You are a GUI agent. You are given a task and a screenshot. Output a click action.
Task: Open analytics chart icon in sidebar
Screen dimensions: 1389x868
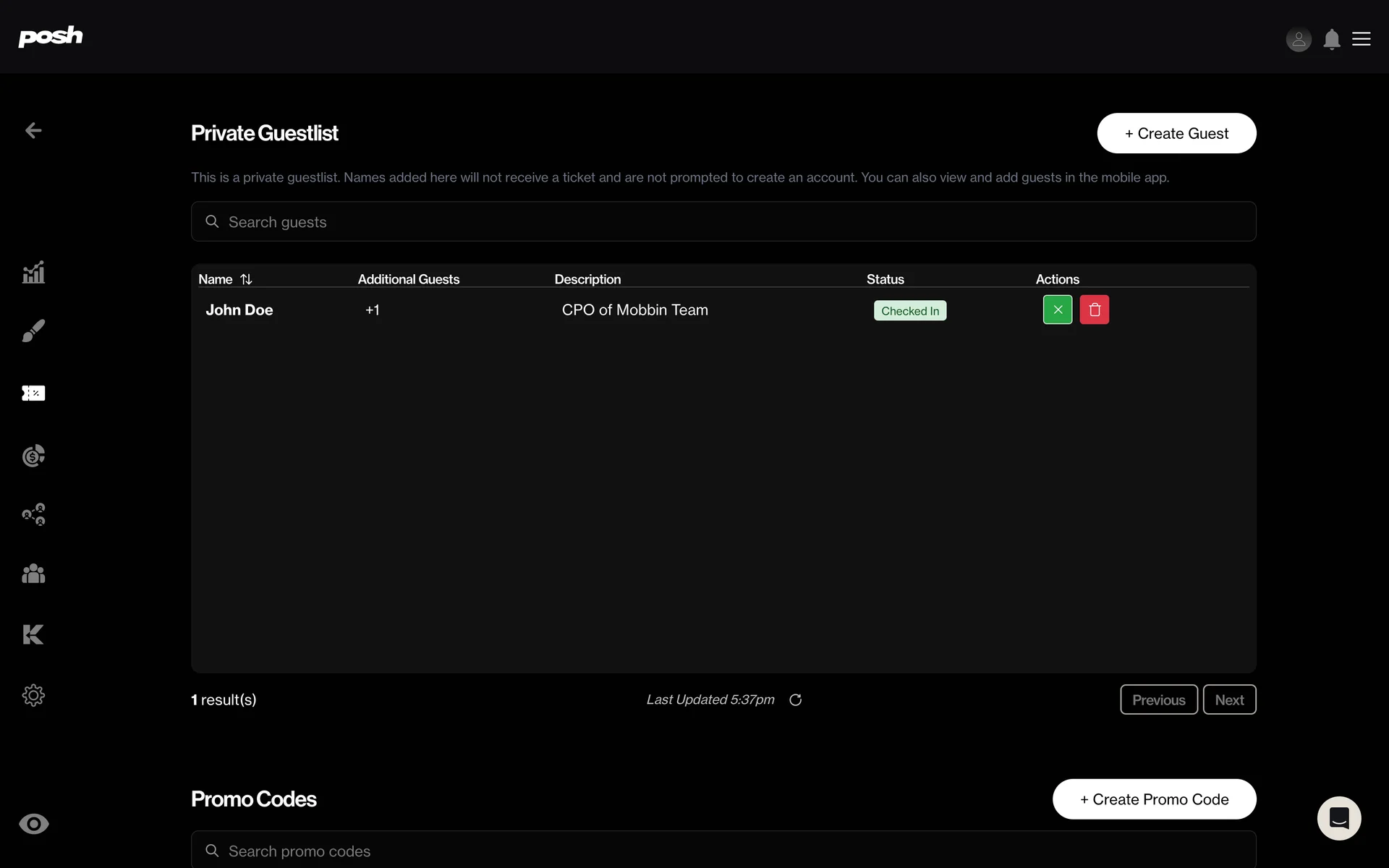coord(33,272)
